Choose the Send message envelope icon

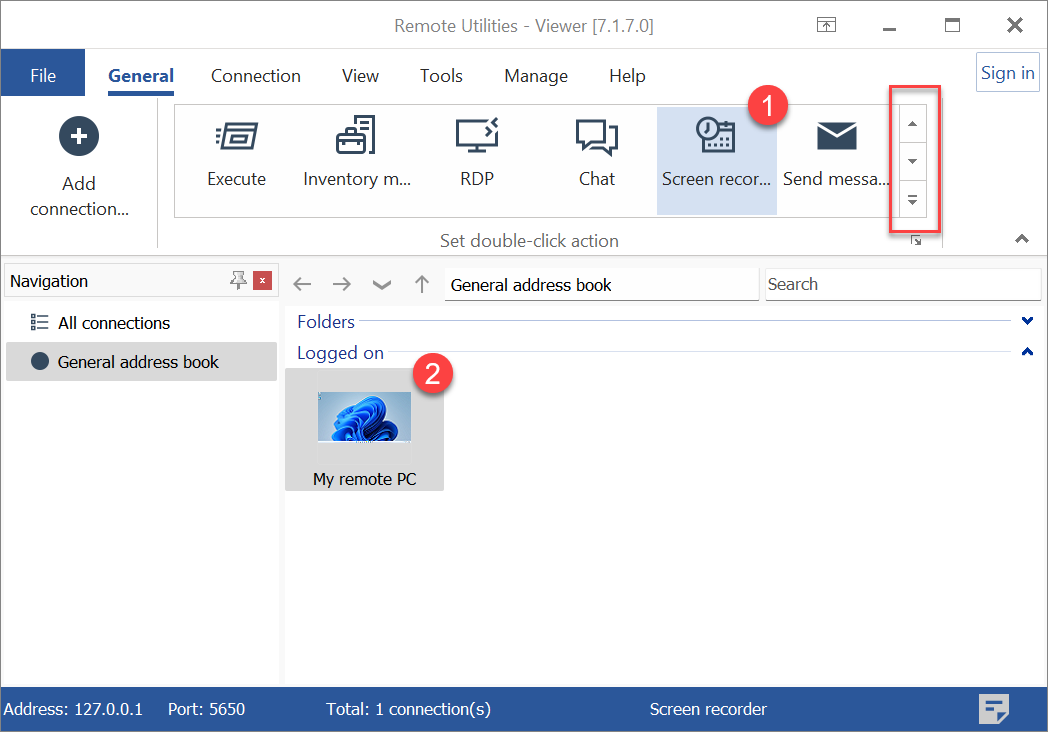836,137
